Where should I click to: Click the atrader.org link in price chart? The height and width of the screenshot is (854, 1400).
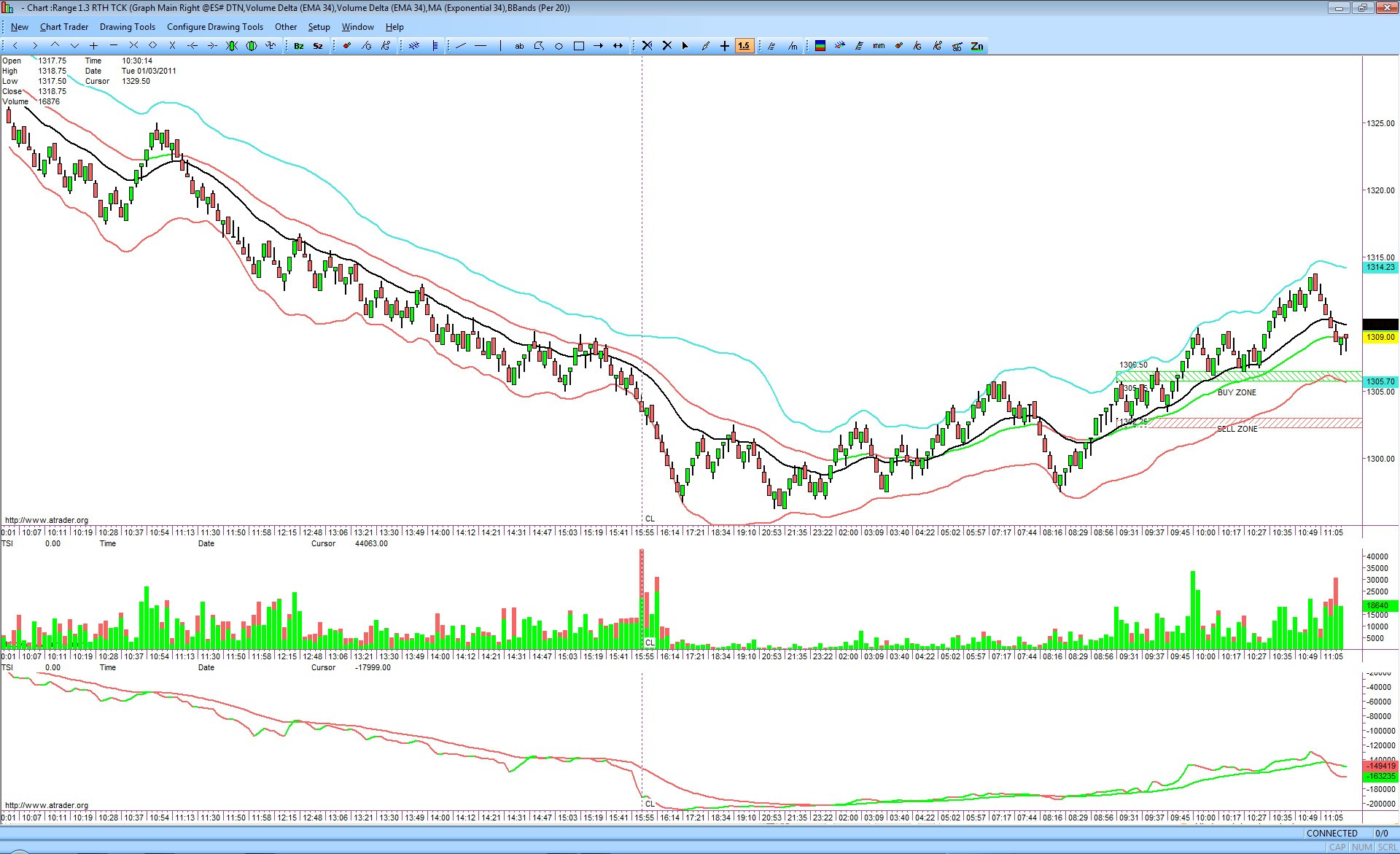(47, 520)
